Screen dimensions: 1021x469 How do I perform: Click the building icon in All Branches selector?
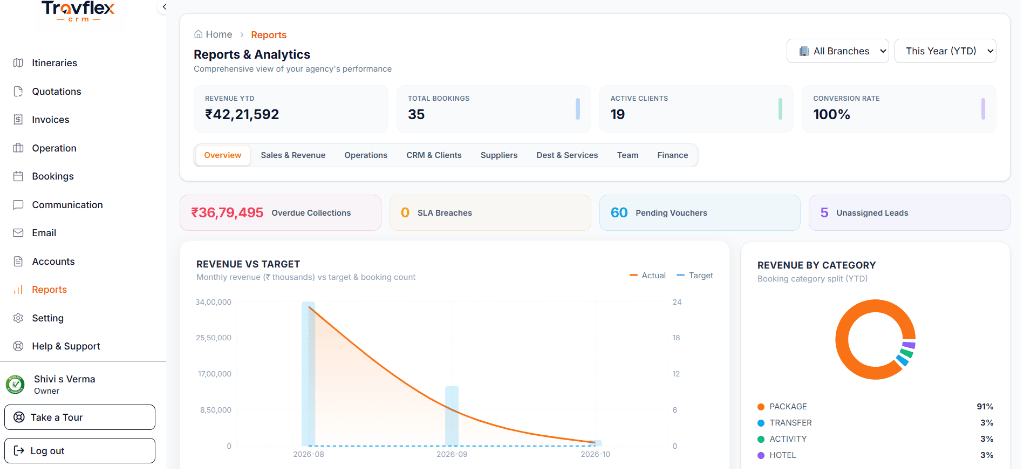[804, 51]
